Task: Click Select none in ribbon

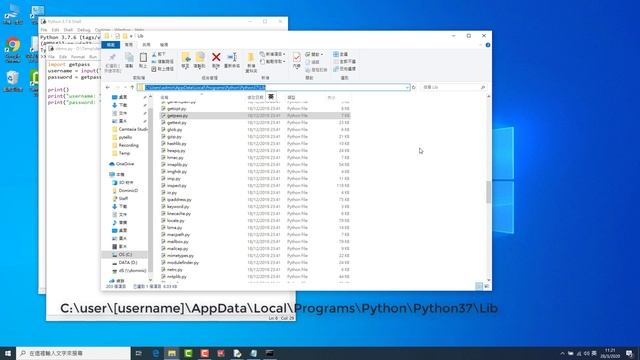Action: point(344,61)
